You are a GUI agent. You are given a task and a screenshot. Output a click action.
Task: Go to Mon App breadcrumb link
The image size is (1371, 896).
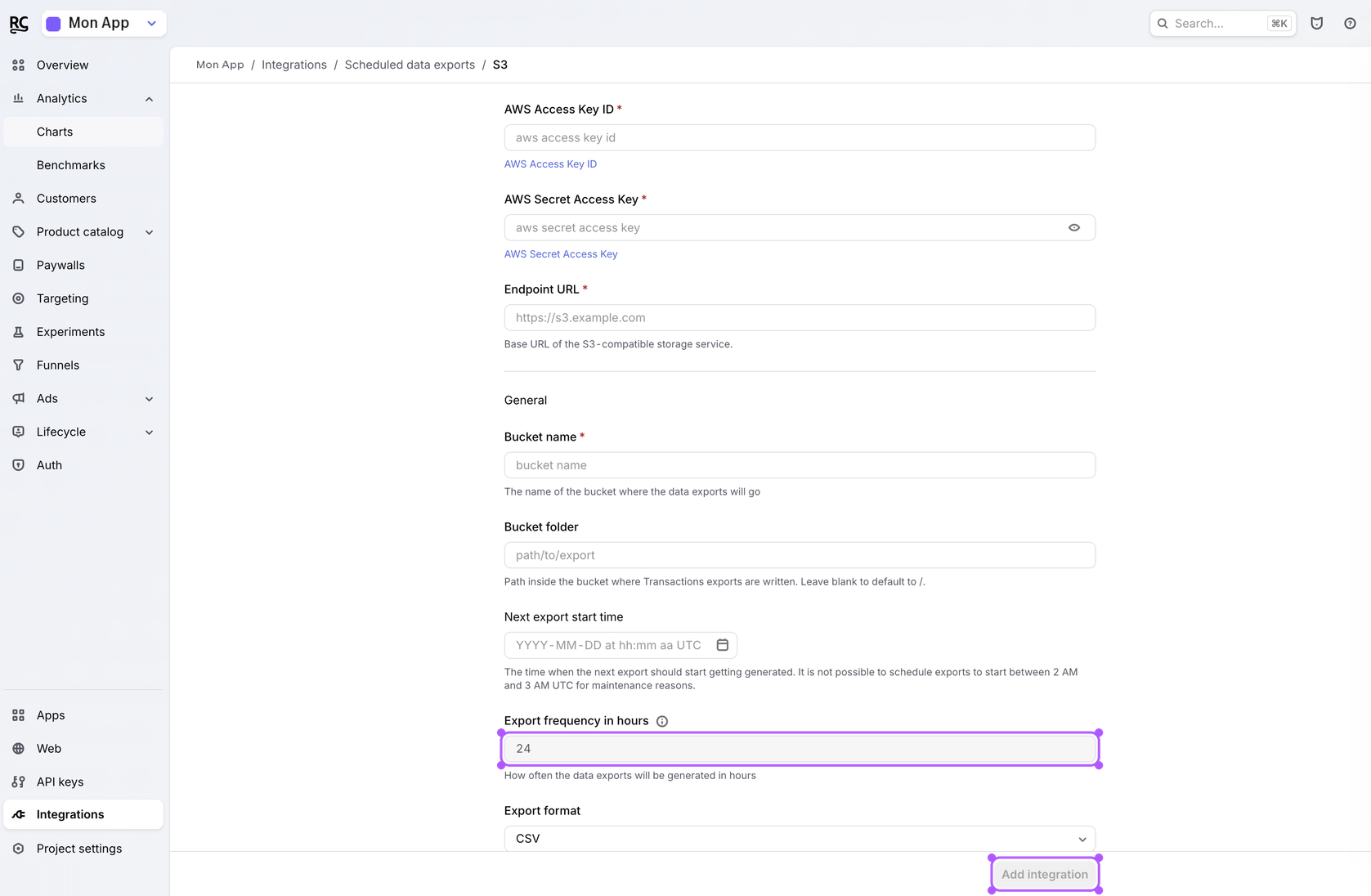pos(220,65)
